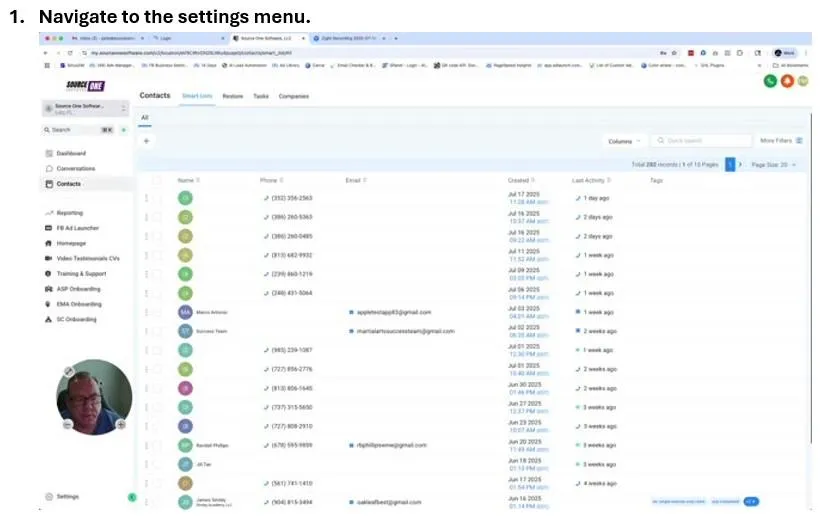The height and width of the screenshot is (523, 826).
Task: Select the Marco Antonio row checkbox
Action: (x=156, y=312)
